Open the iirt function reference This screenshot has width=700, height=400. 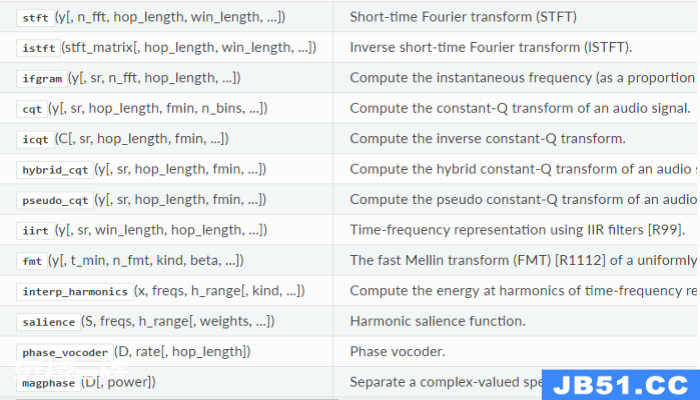pos(35,231)
